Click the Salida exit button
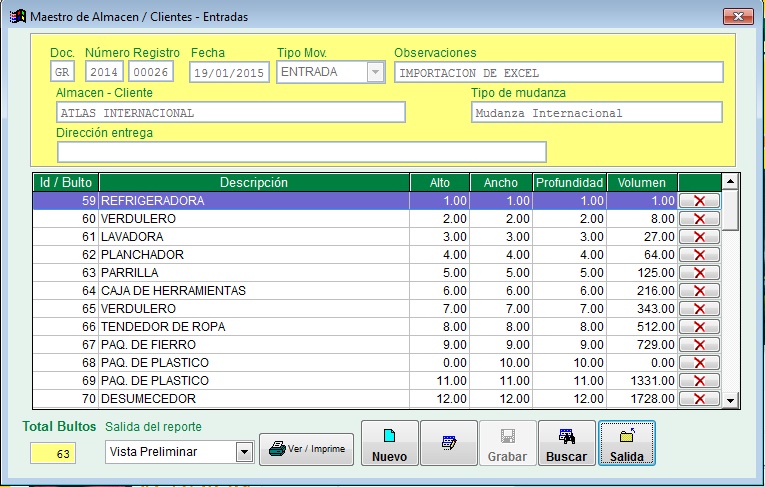Viewport: 765px width, 487px height. pos(626,444)
